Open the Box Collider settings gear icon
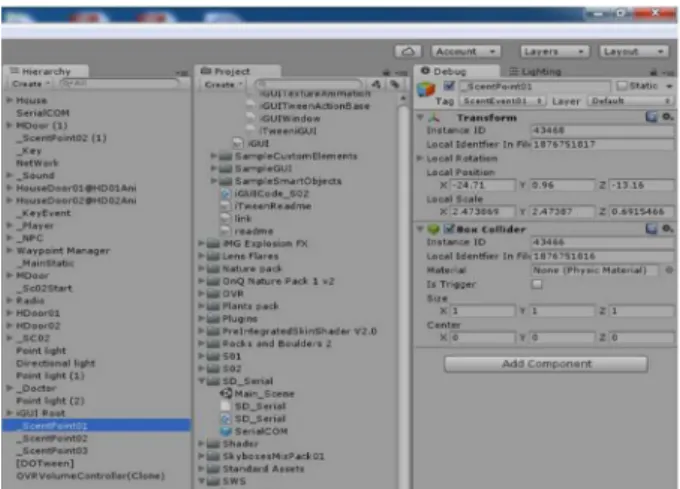 667,228
